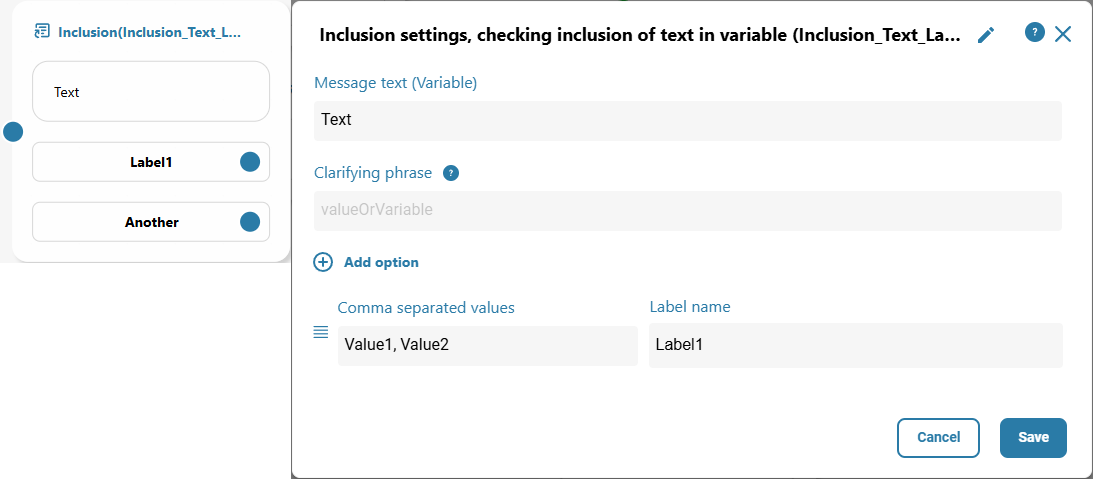
Task: Click the node's left input connector dot
Action: pos(13,132)
